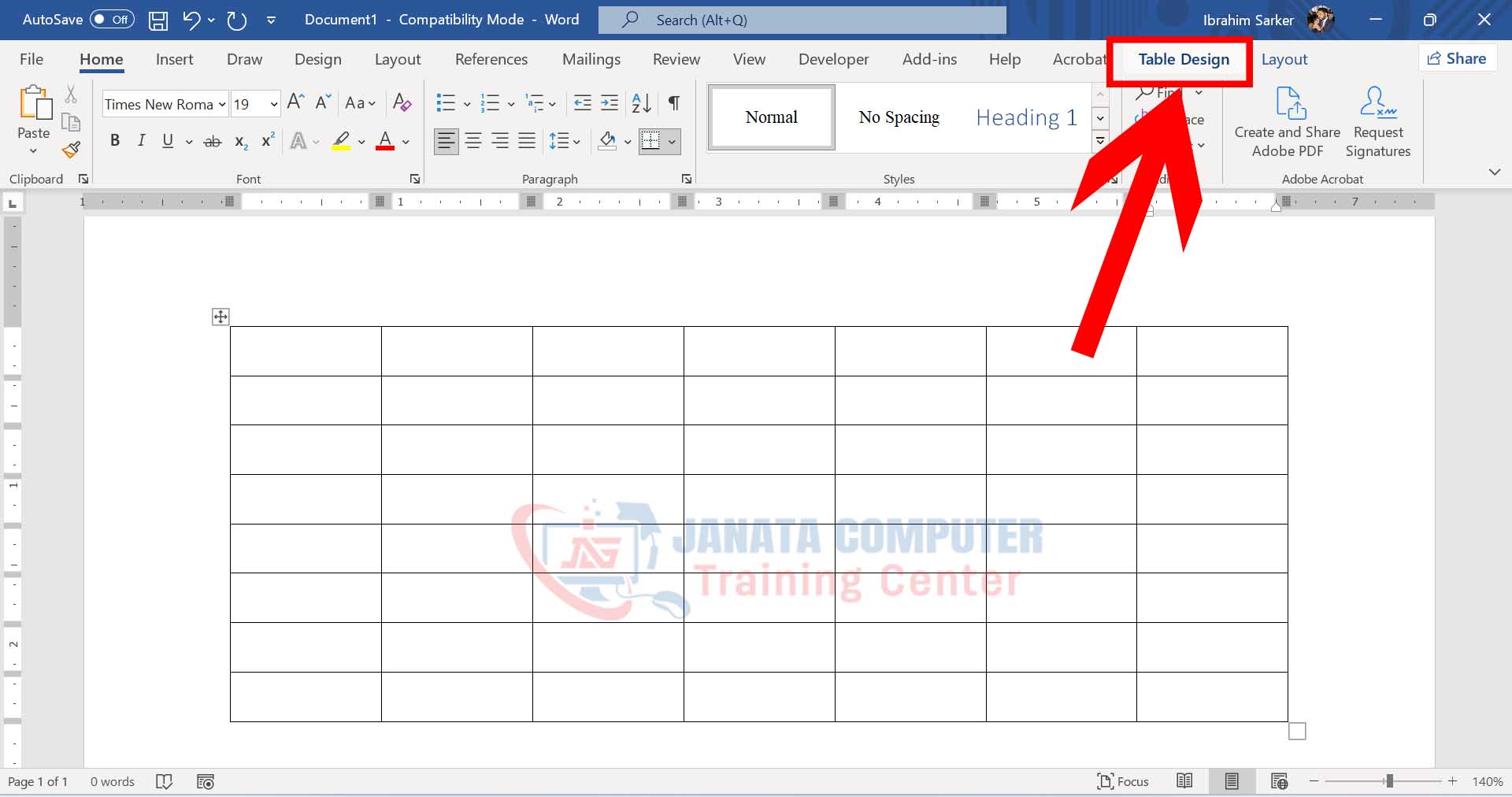Select the Bullets list icon
This screenshot has height=797, width=1512.
click(446, 103)
